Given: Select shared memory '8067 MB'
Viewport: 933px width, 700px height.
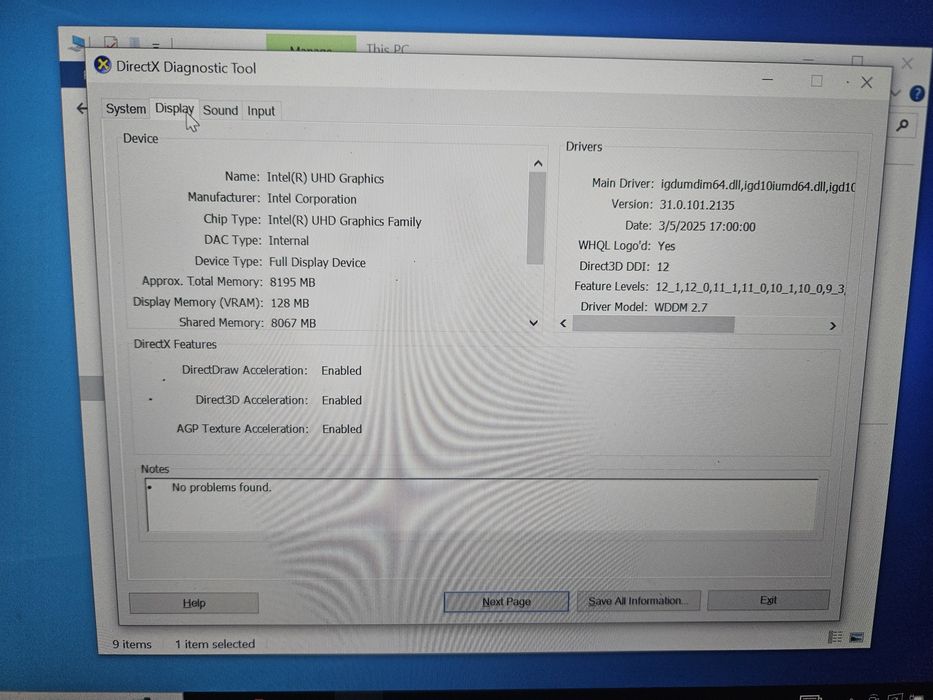Looking at the screenshot, I should [293, 323].
